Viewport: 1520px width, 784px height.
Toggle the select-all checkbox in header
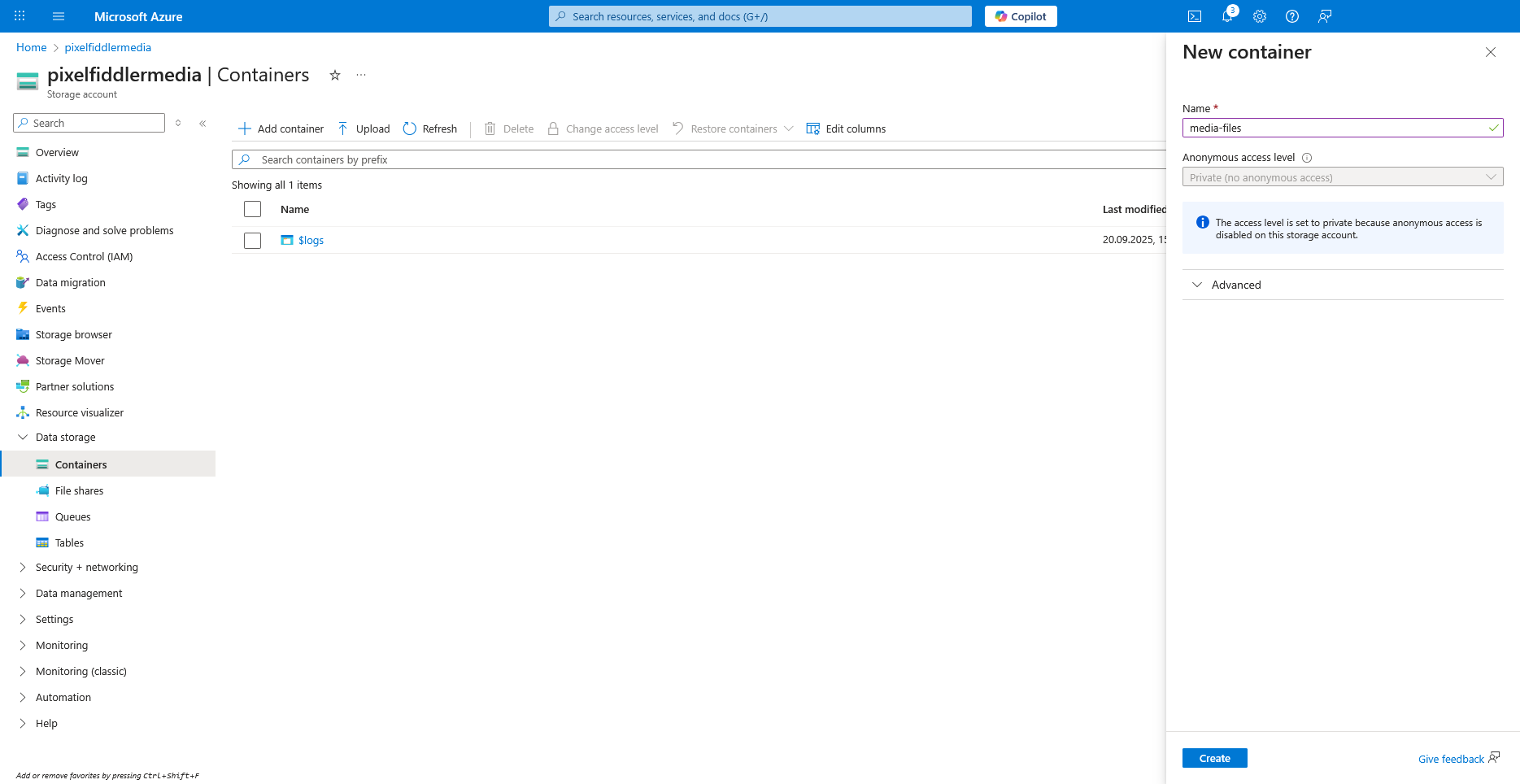tap(253, 210)
